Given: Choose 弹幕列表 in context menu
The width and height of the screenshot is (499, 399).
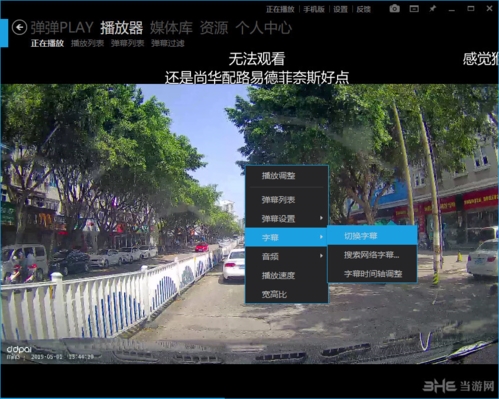Looking at the screenshot, I should pos(287,200).
